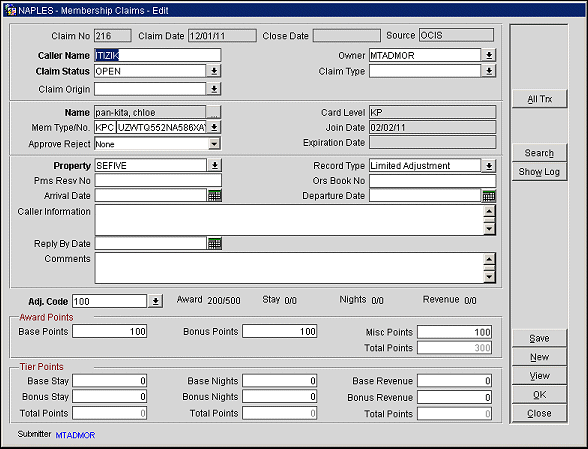588x449 pixels.
Task: Click the Base Points field
Action: coord(110,331)
